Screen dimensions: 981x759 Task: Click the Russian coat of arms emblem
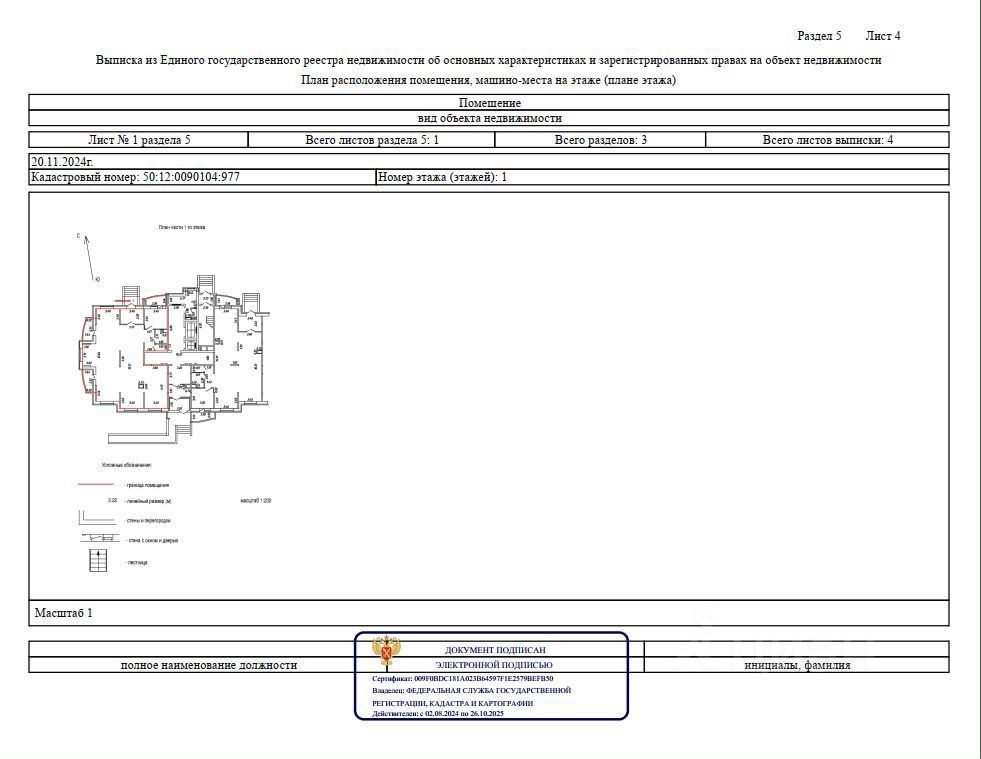[386, 651]
